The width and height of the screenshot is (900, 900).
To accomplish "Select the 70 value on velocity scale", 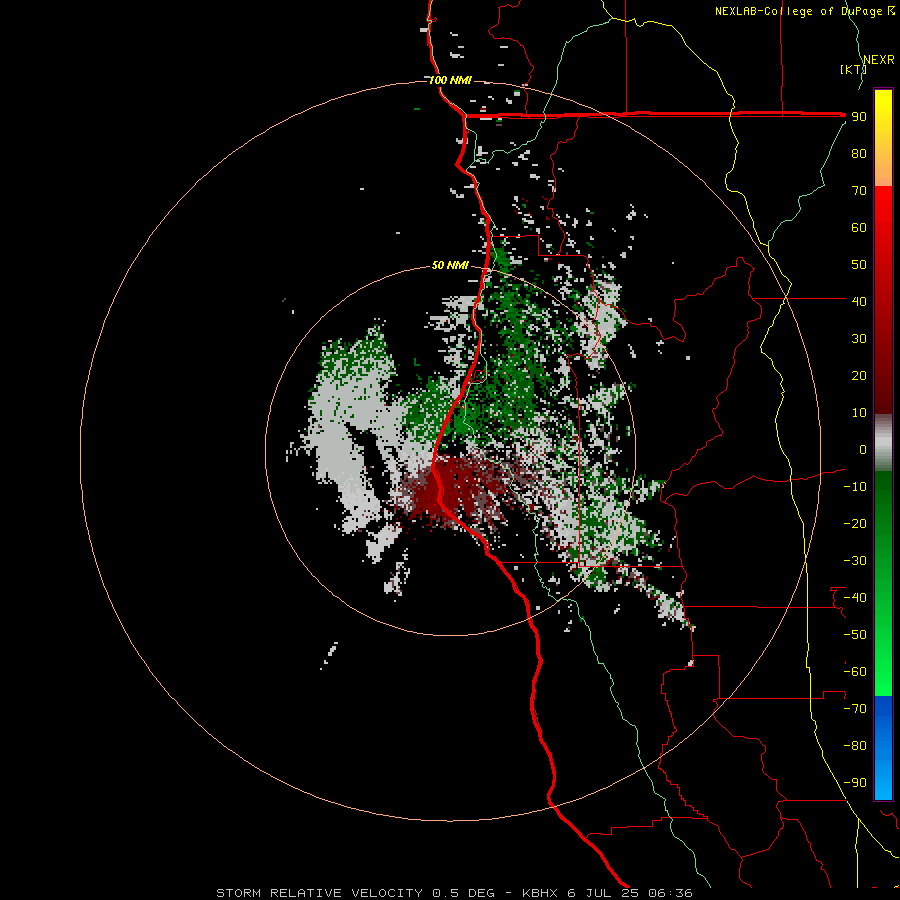I will [859, 191].
